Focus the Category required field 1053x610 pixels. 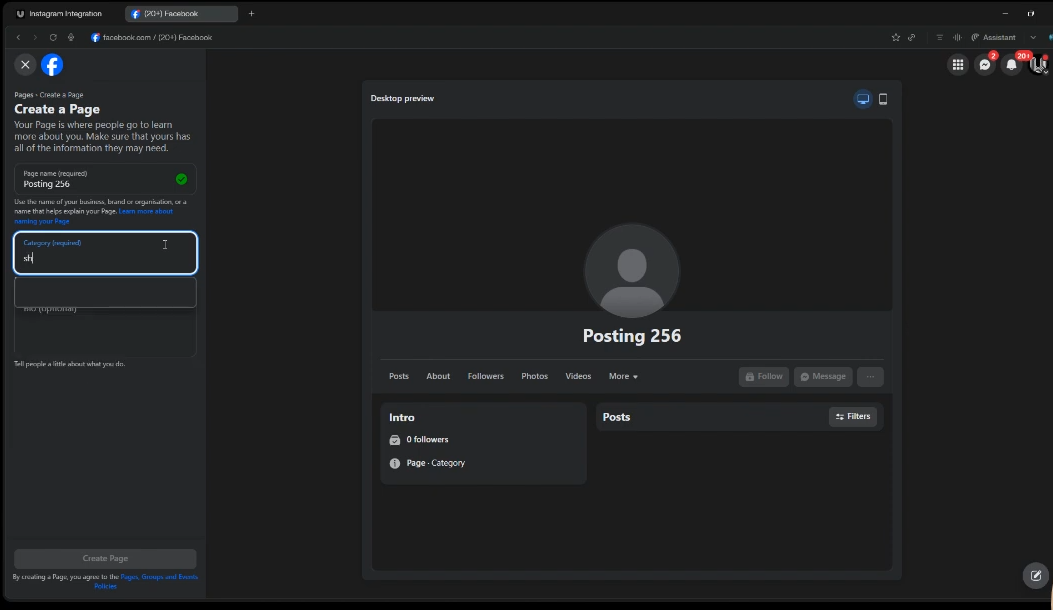point(105,253)
